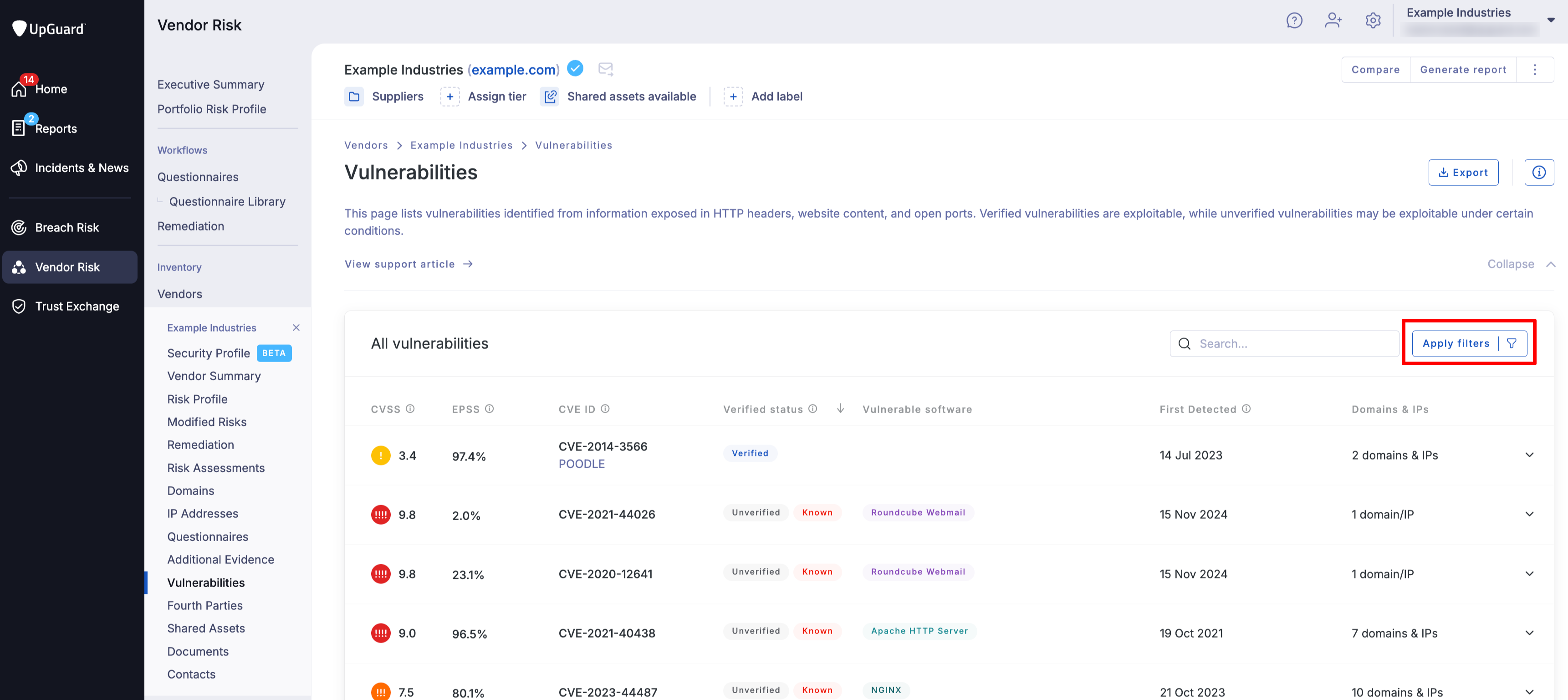
Task: Open the settings gear icon
Action: click(x=1373, y=20)
